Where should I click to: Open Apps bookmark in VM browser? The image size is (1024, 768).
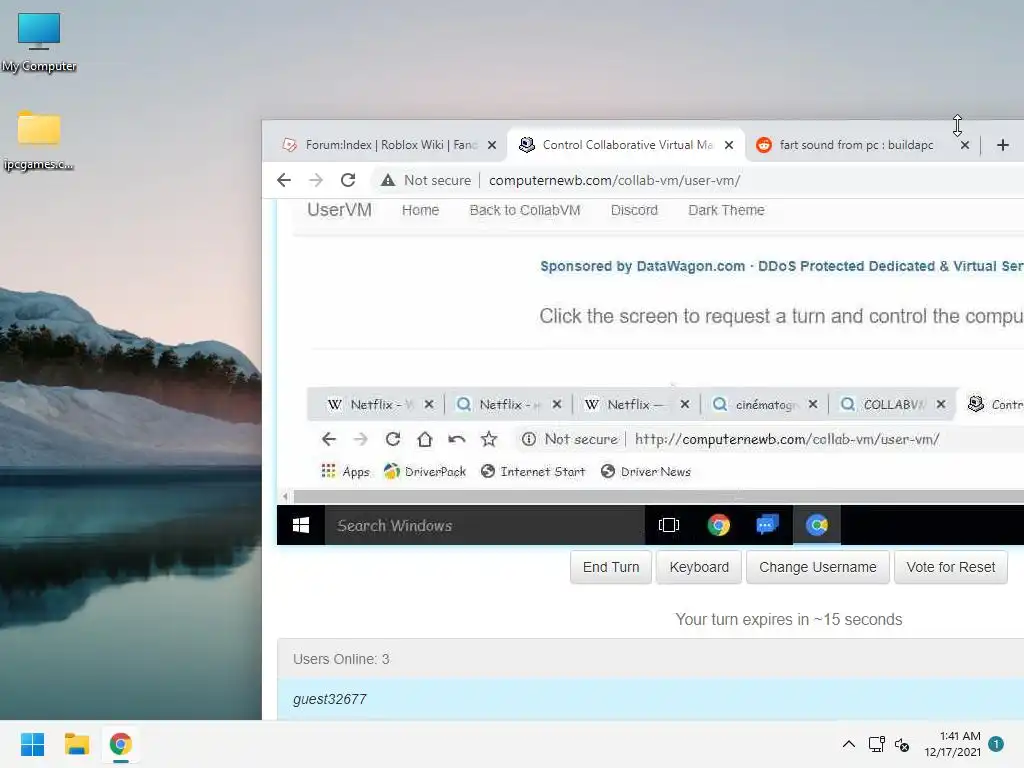tap(345, 472)
